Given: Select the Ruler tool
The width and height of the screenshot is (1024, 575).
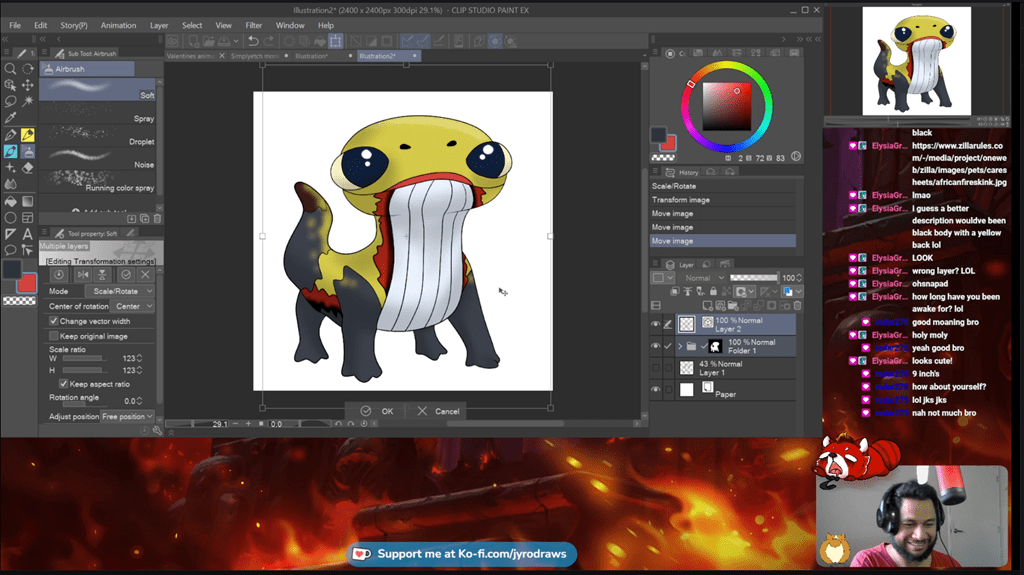Looking at the screenshot, I should (x=10, y=234).
